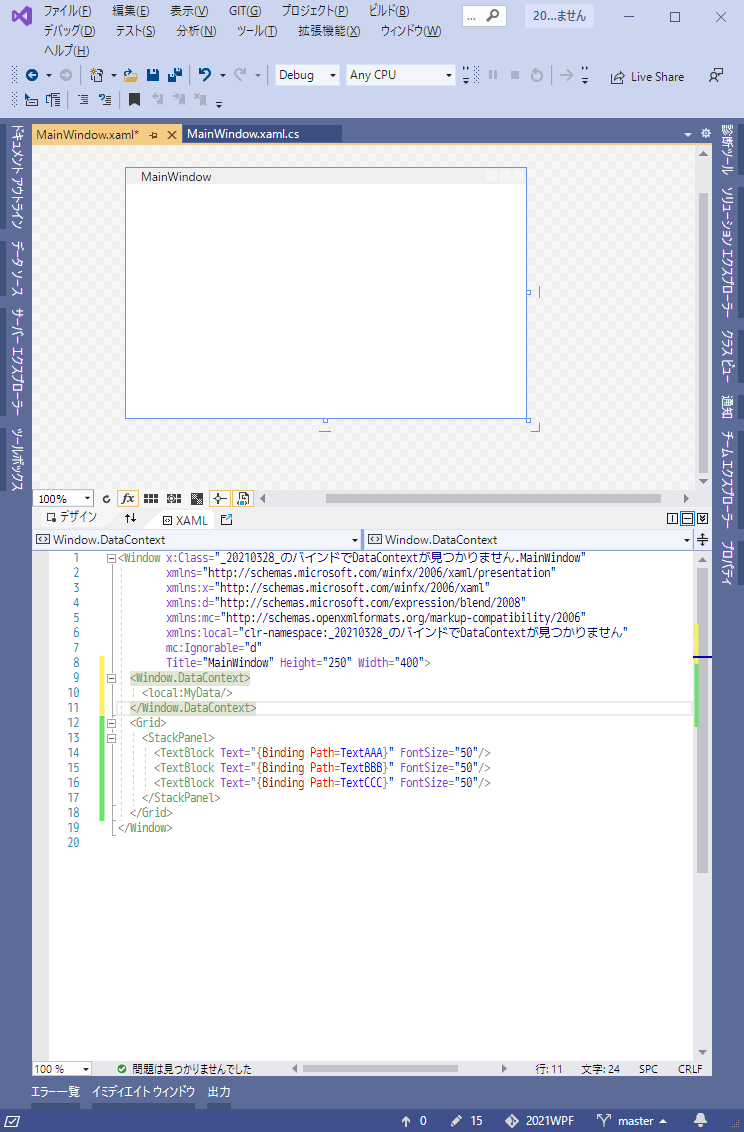This screenshot has height=1132, width=744.
Task: Click the pin icon on the MainWindow.xaml tab
Action: pyautogui.click(x=153, y=135)
